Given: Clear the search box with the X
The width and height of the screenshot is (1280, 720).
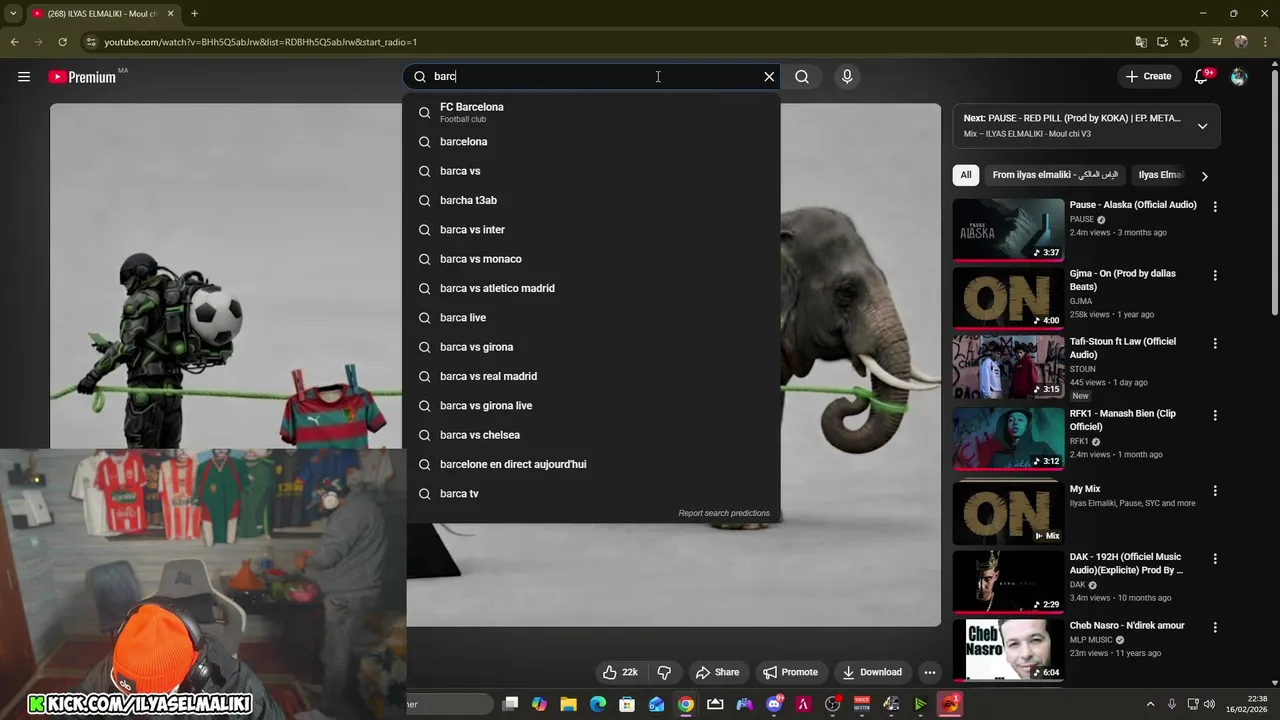Looking at the screenshot, I should click(x=769, y=76).
